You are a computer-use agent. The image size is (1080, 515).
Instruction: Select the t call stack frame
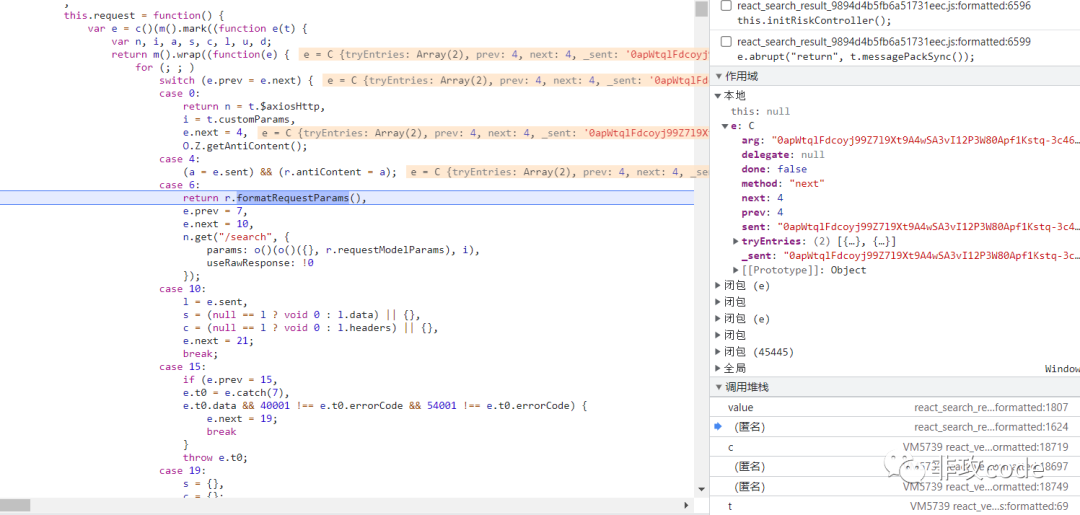893,507
